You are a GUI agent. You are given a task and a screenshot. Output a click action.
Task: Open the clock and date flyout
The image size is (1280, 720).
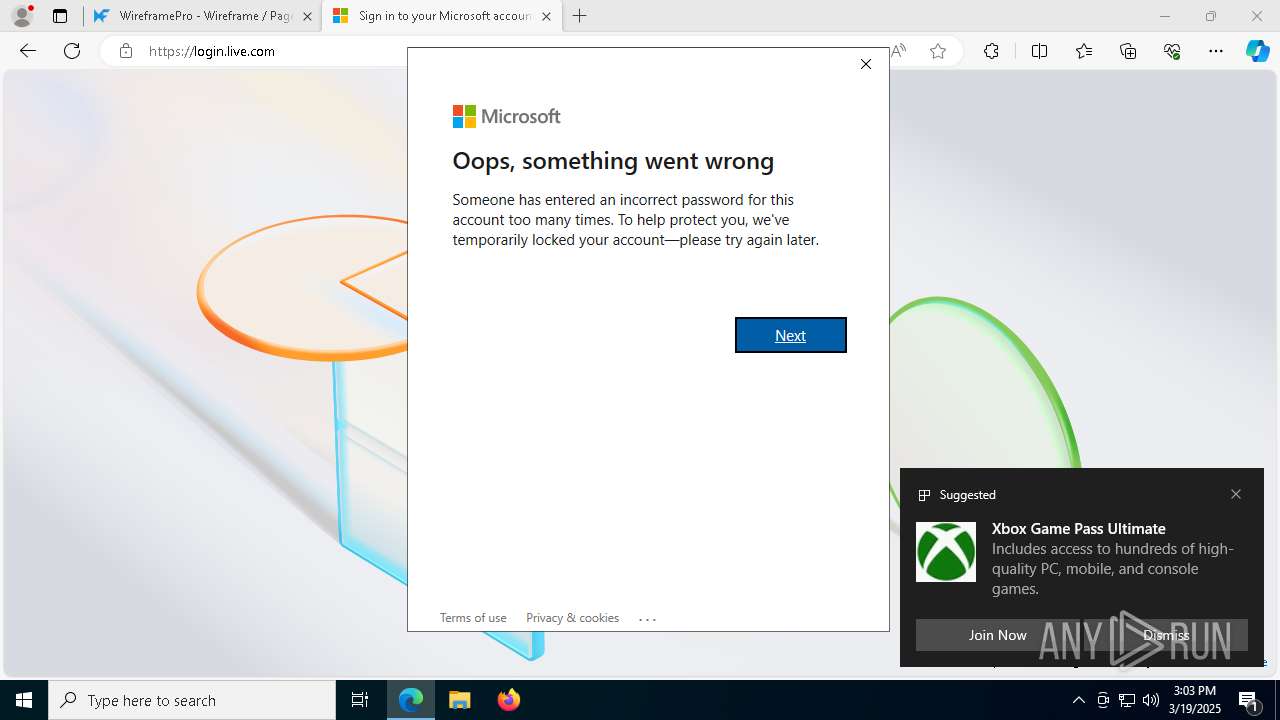click(1195, 700)
